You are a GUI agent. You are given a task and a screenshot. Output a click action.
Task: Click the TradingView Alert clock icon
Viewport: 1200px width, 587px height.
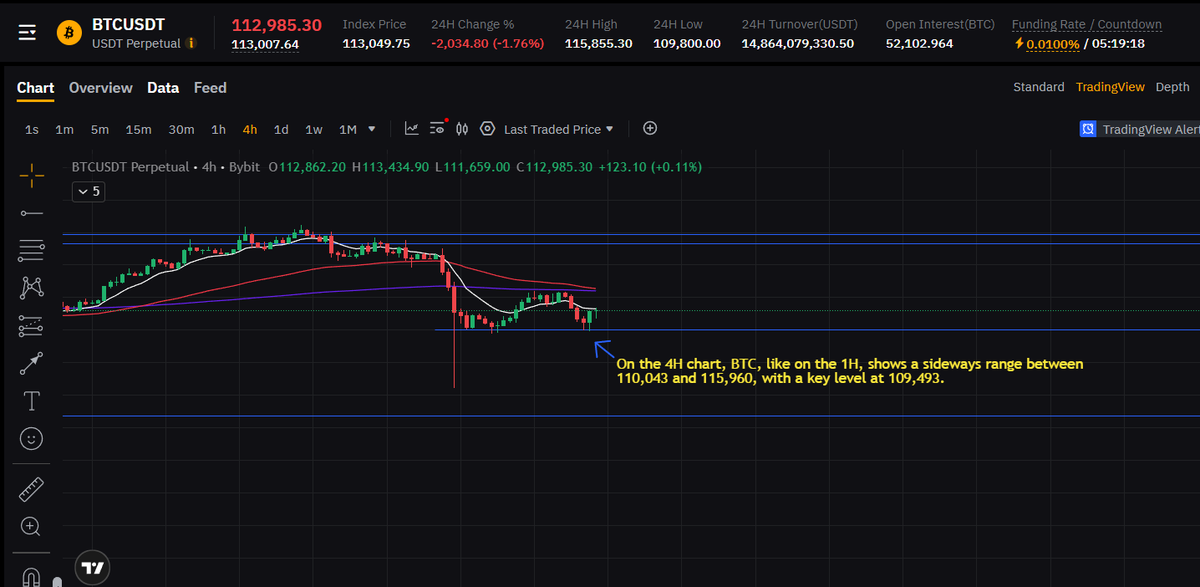click(x=1088, y=129)
